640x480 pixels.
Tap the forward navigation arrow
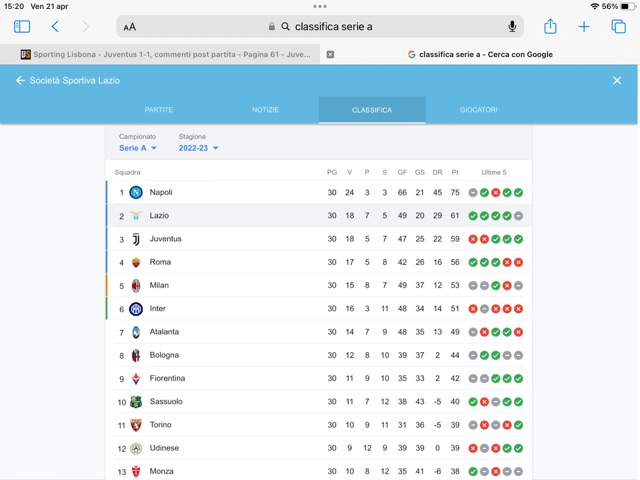point(85,27)
